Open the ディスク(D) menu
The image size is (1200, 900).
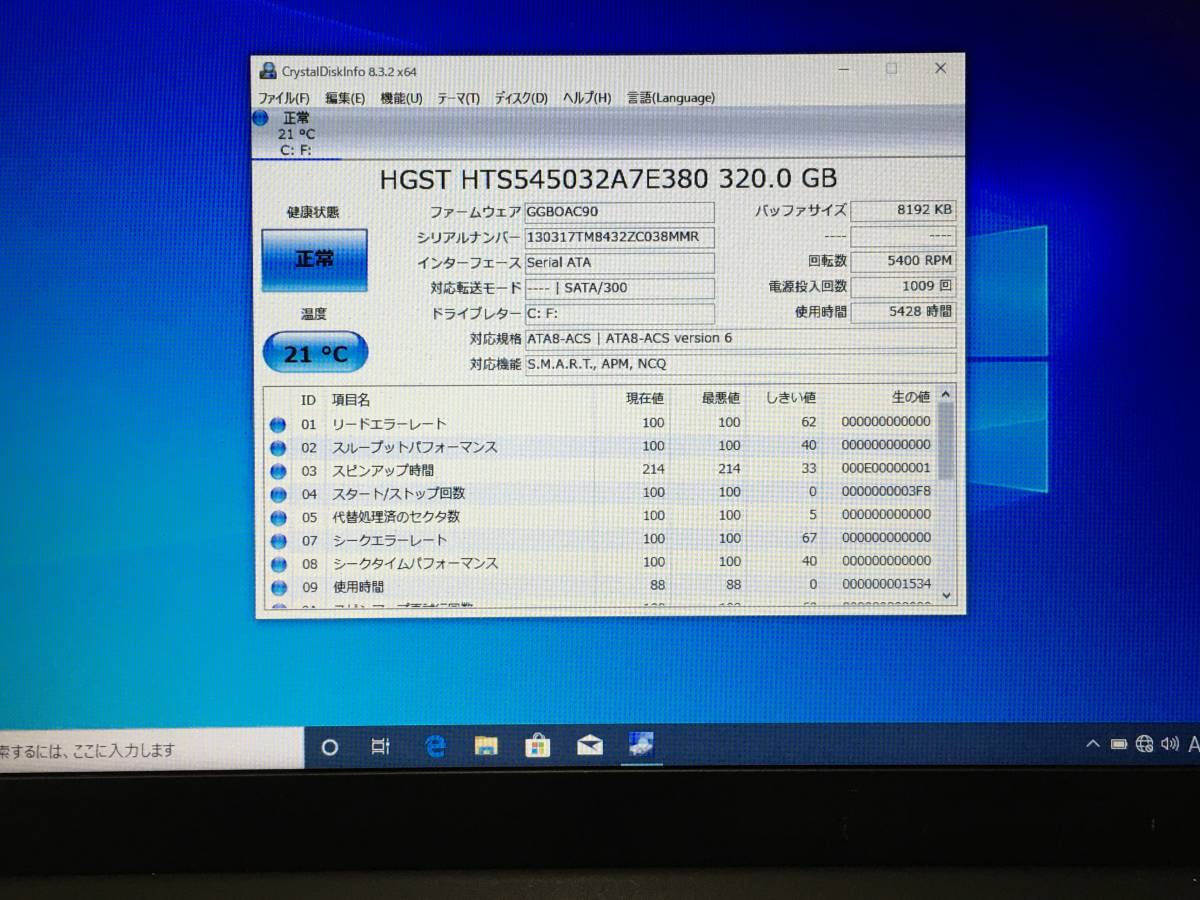[521, 98]
